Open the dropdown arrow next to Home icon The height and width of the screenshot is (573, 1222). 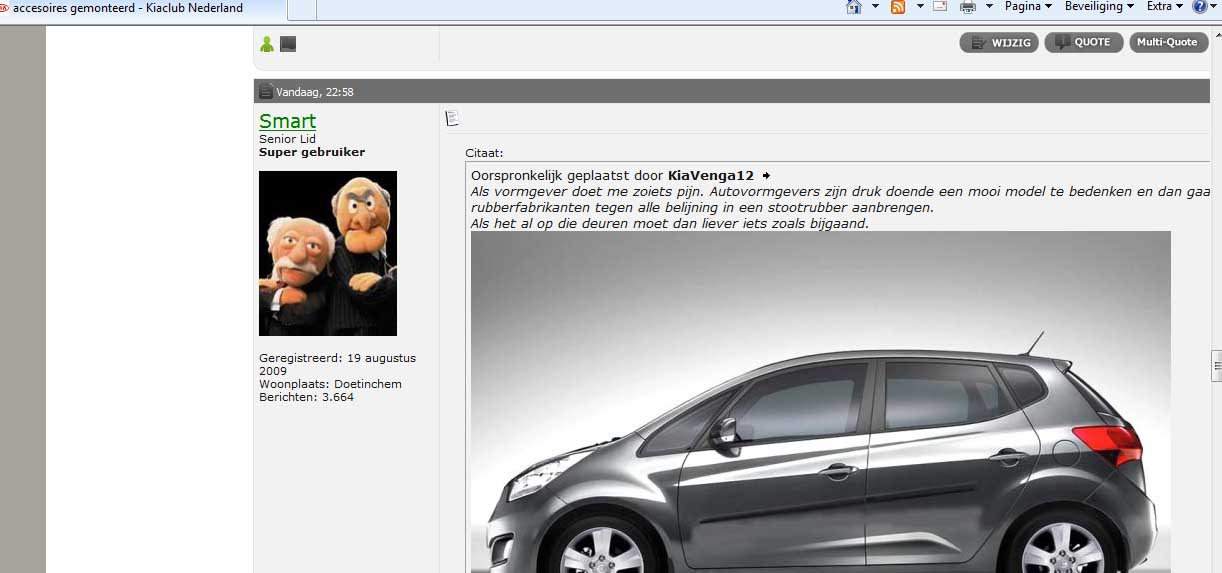point(875,7)
